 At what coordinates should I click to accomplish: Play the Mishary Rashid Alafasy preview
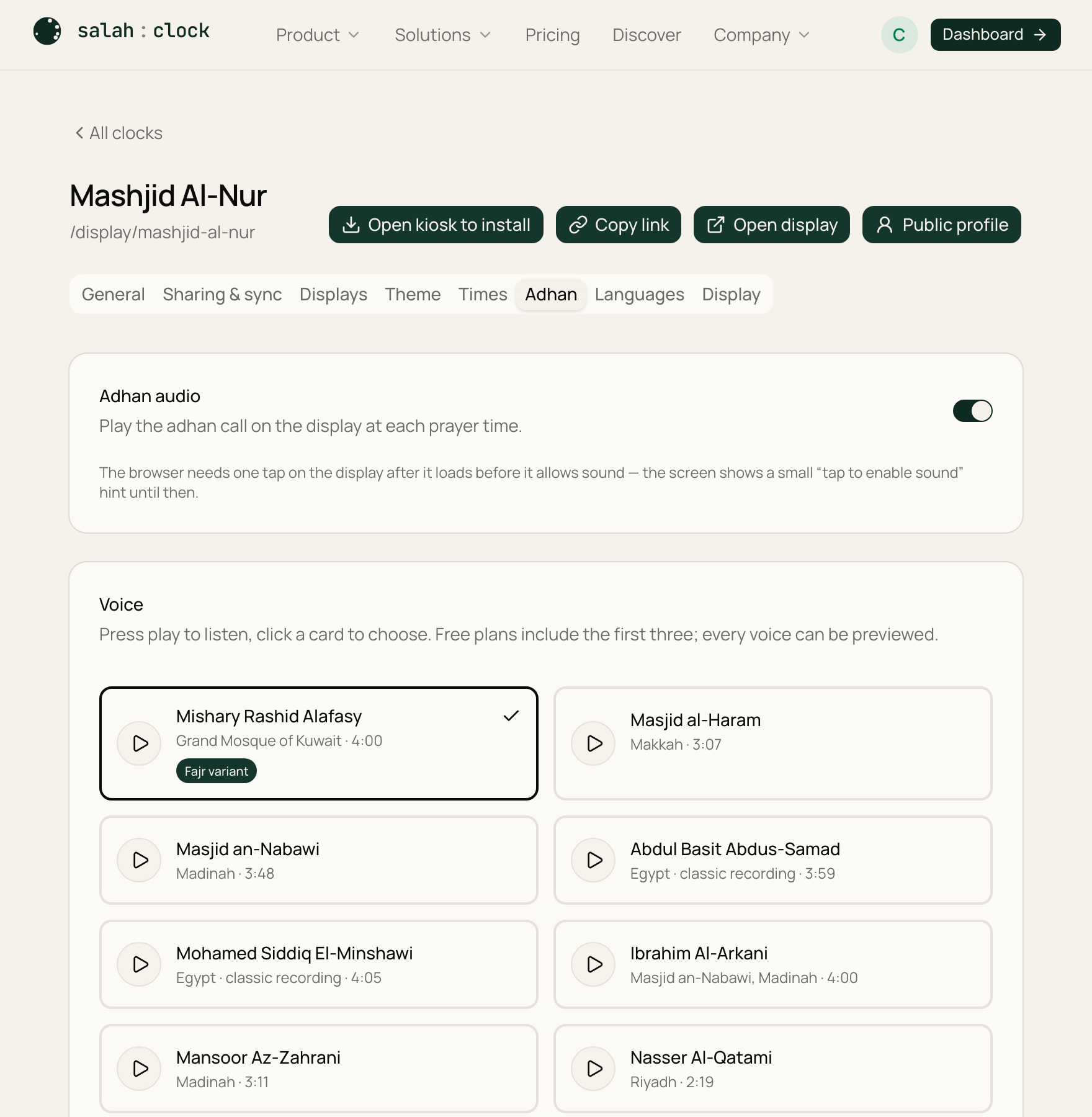(x=140, y=743)
